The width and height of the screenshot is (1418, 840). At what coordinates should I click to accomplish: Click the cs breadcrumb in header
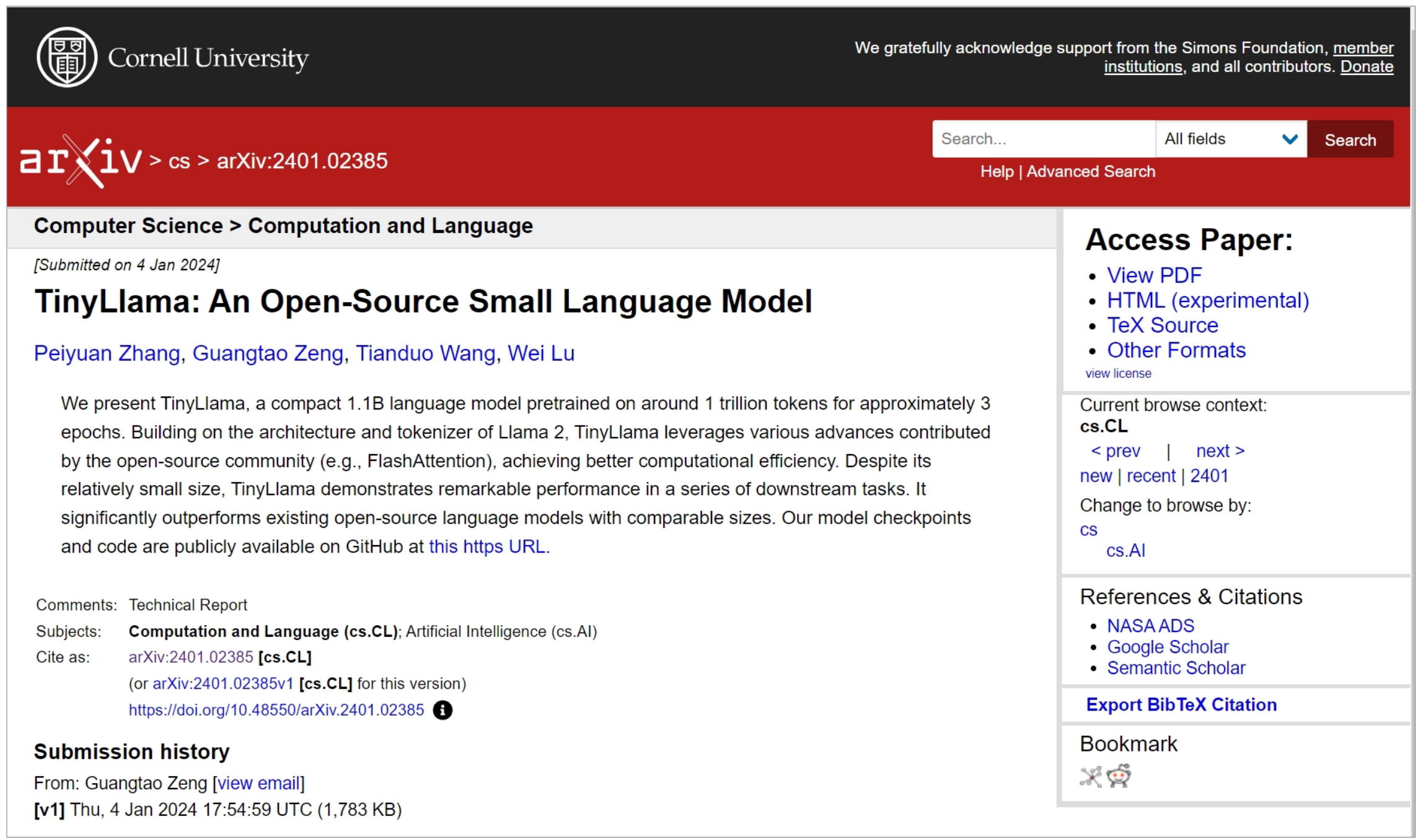coord(179,161)
